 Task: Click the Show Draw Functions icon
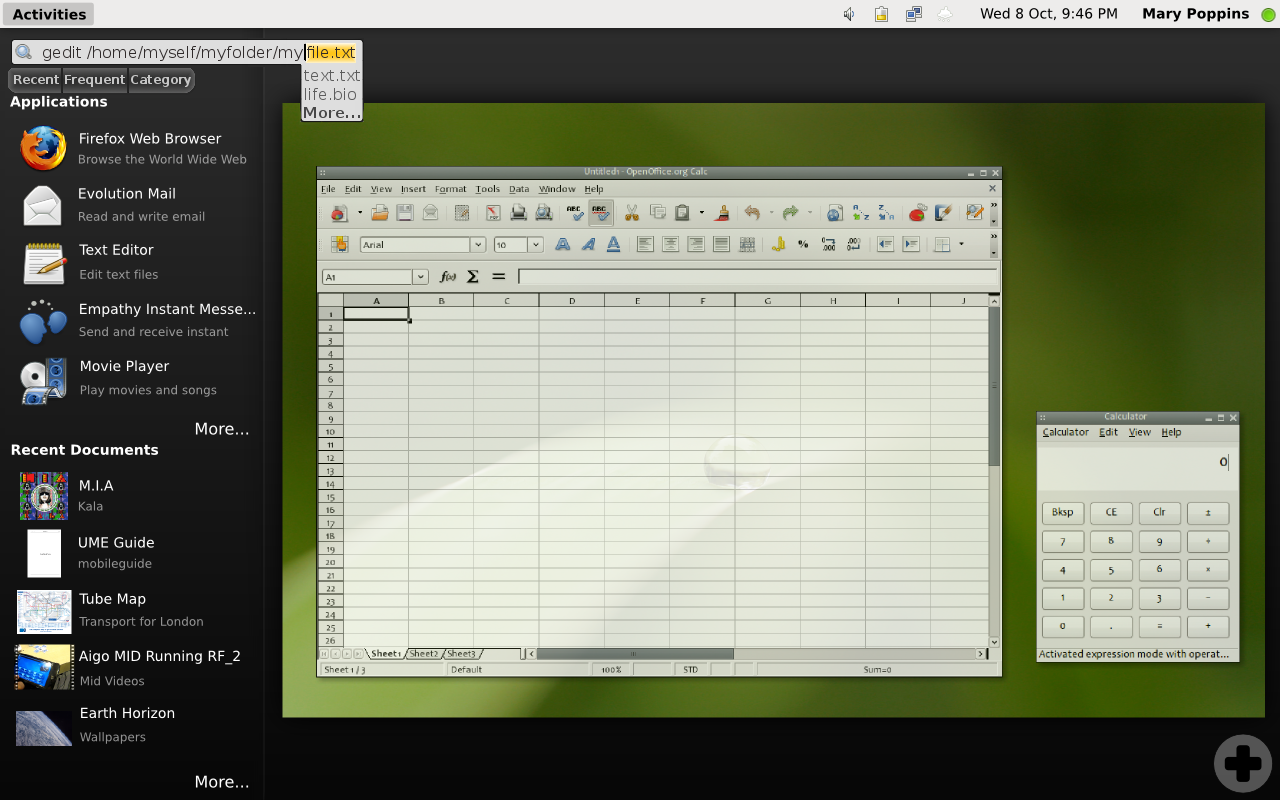click(942, 213)
